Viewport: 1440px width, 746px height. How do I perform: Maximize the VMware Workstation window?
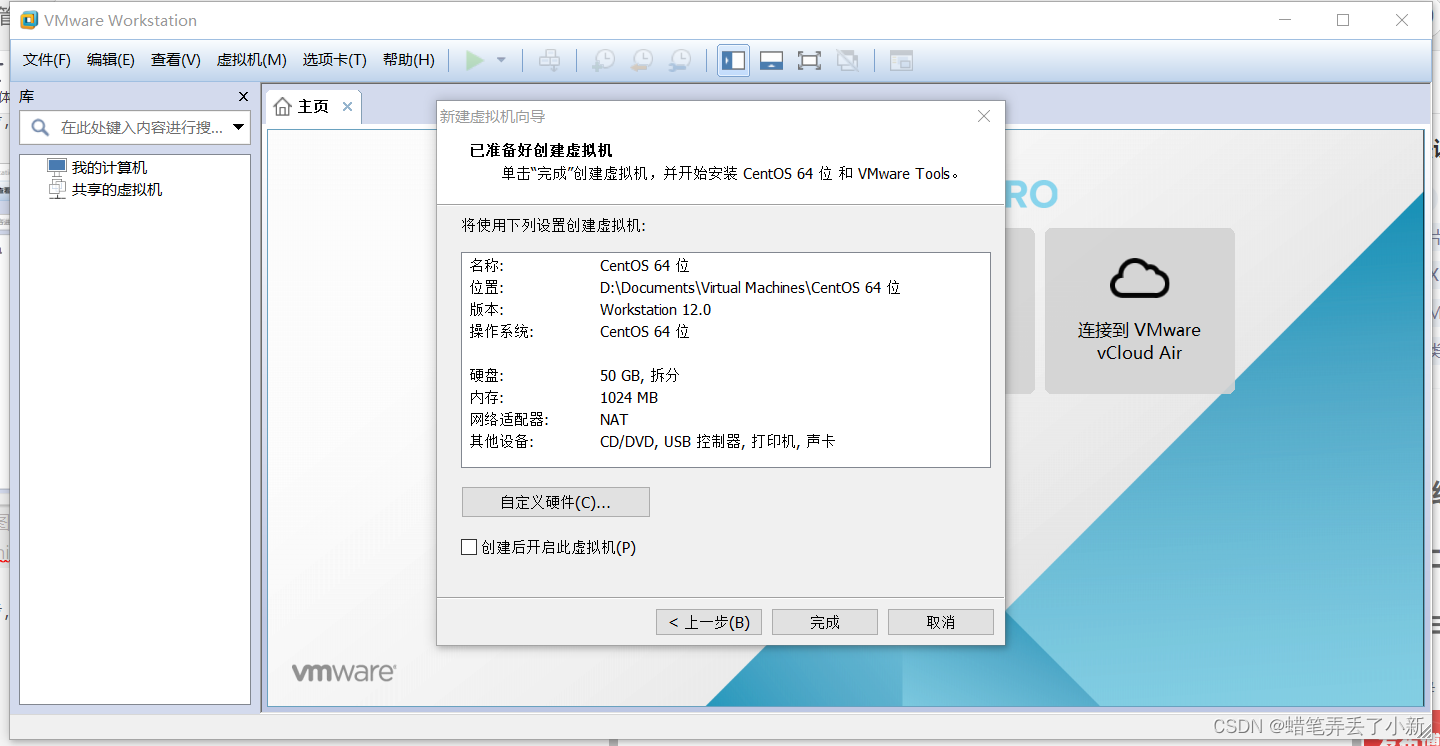tap(1343, 20)
